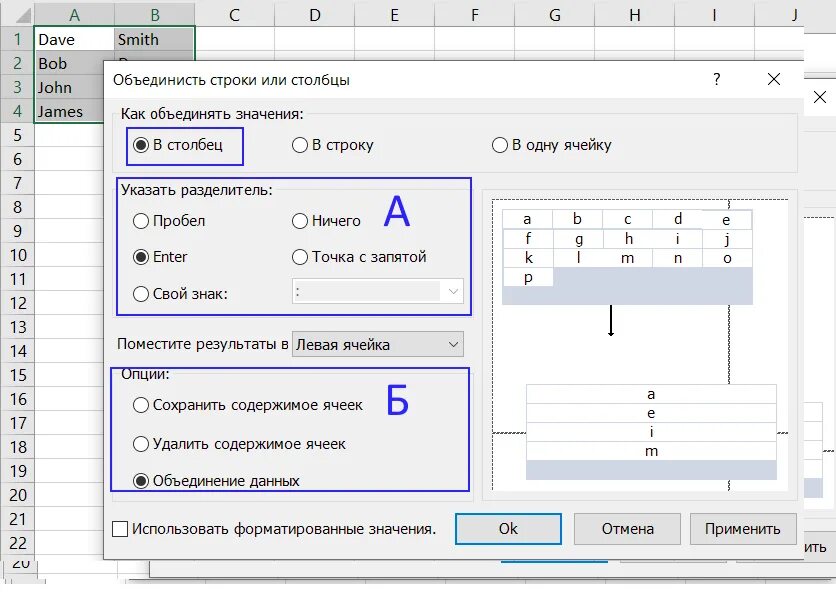Select column F header
The image size is (836, 600).
475,15
